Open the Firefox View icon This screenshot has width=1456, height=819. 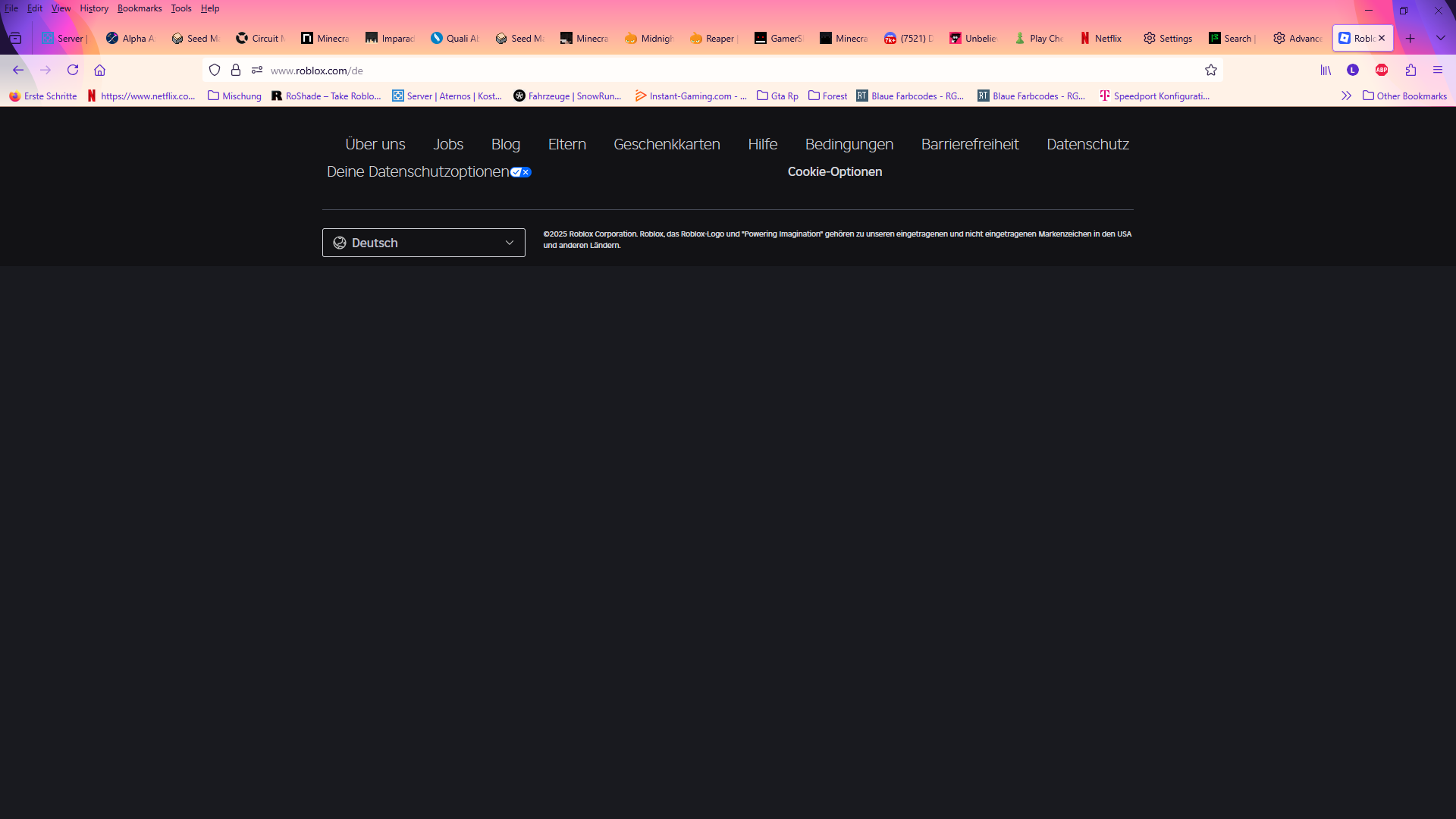15,38
